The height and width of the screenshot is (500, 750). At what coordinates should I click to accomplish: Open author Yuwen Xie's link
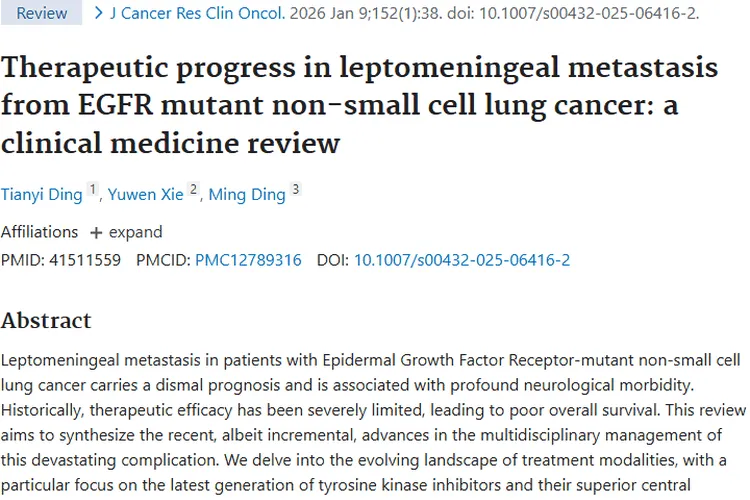point(146,194)
